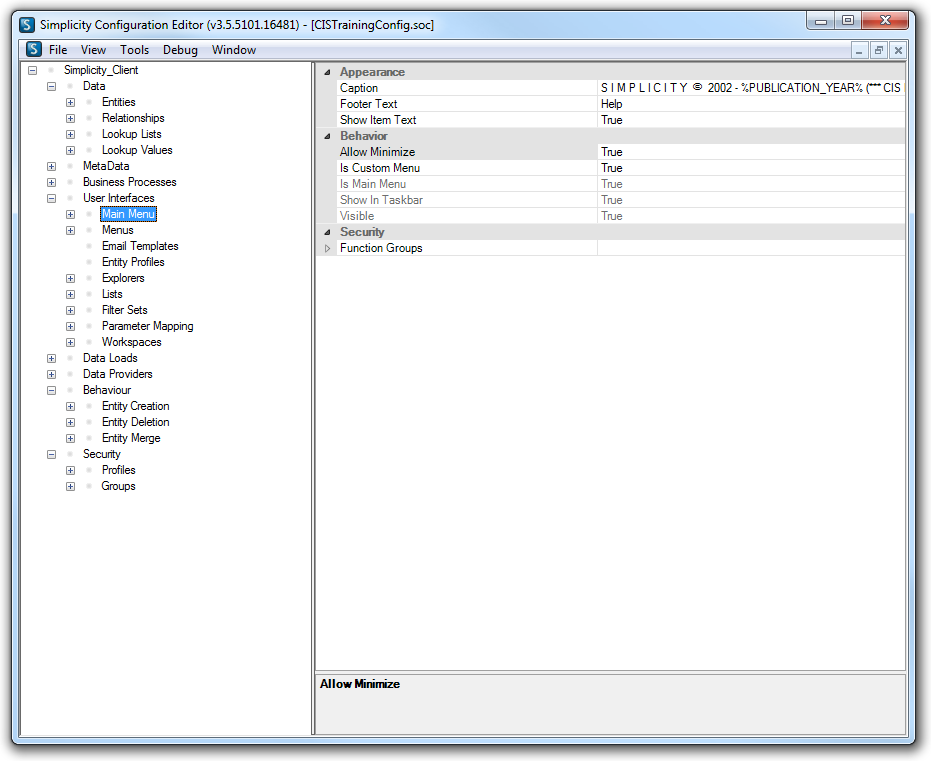Expand the Entities node
The width and height of the screenshot is (931, 761).
coord(71,102)
